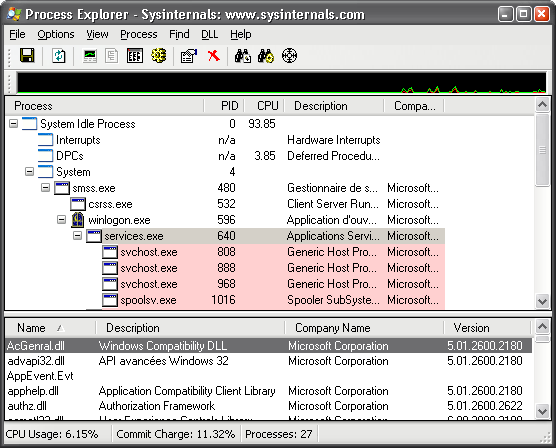
Task: Open the File menu
Action: coord(17,34)
